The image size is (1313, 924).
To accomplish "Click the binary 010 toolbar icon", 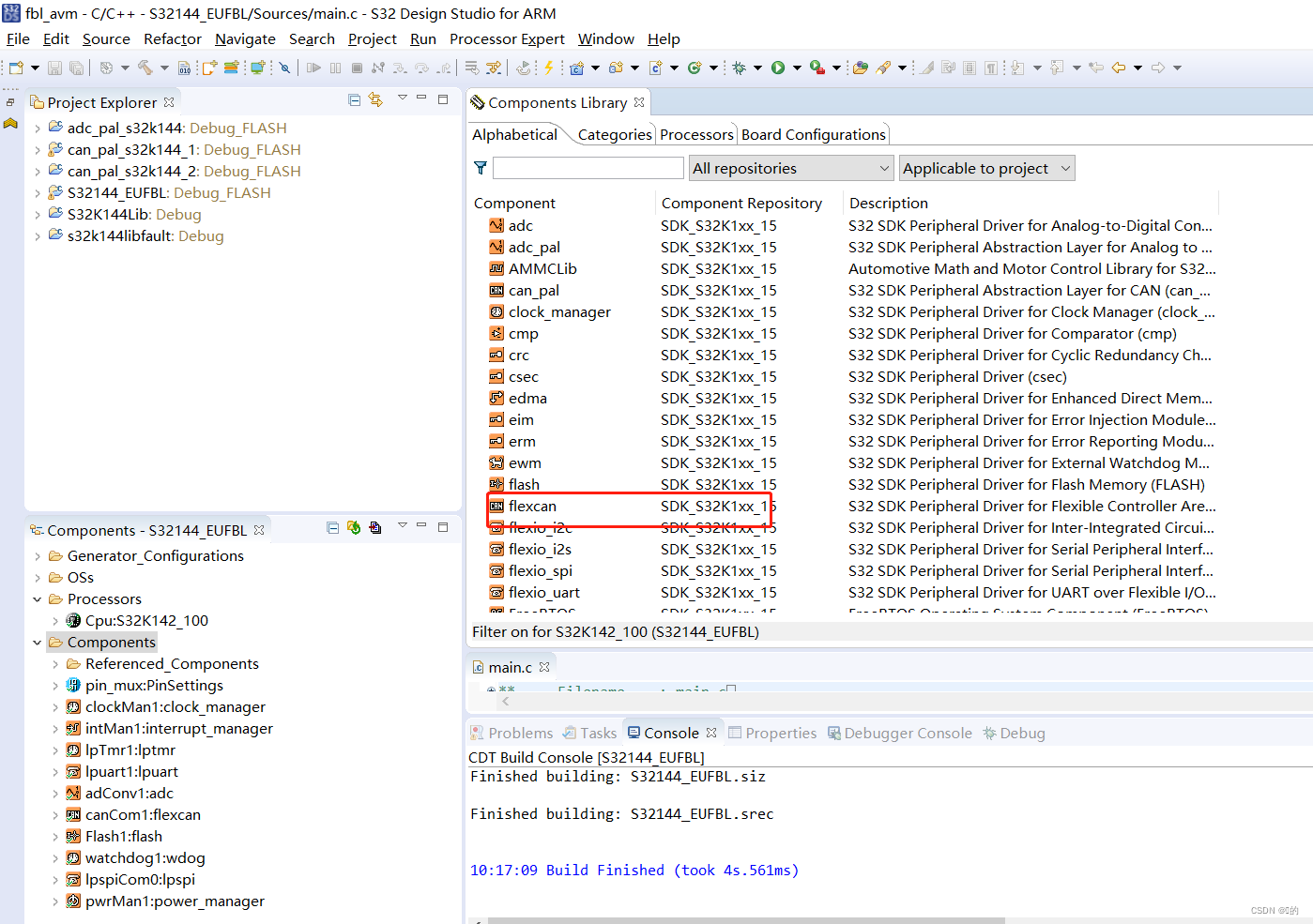I will [185, 68].
